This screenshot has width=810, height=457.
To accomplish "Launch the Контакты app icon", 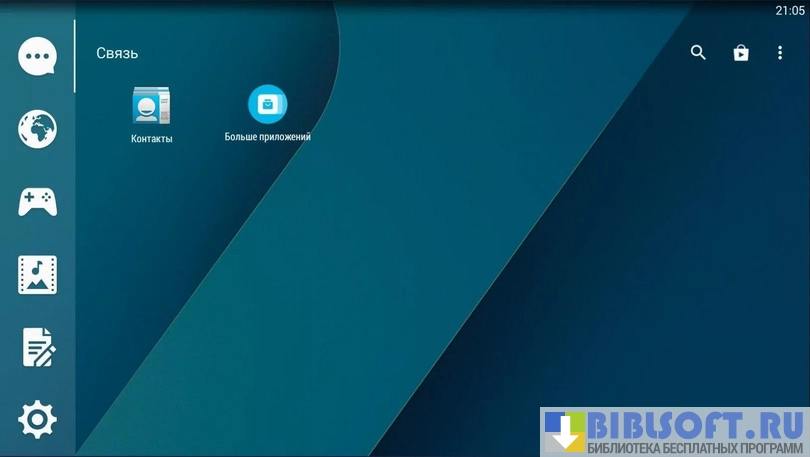I will 151,106.
